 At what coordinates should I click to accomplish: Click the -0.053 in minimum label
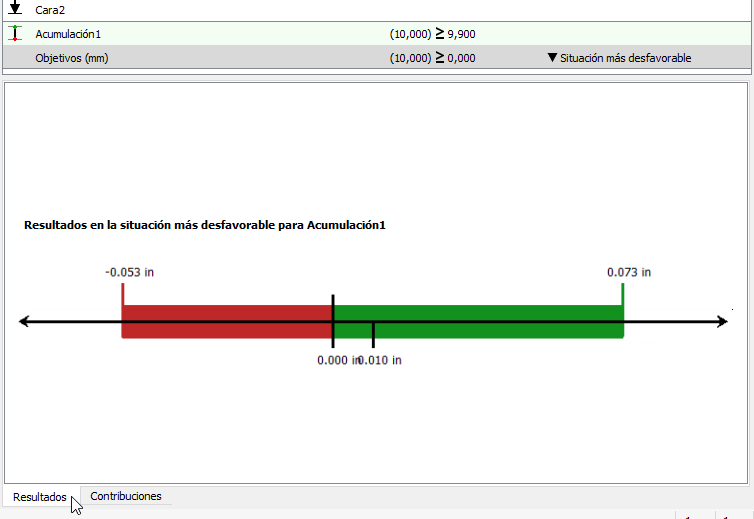[129, 272]
